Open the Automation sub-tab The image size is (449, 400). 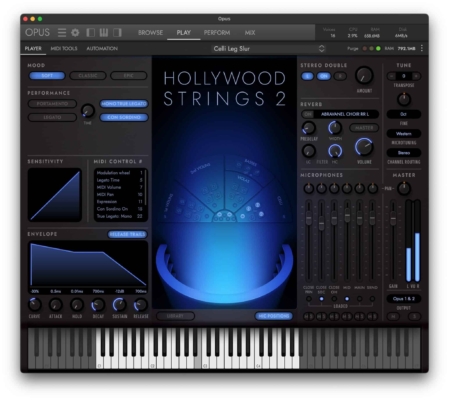click(x=102, y=49)
